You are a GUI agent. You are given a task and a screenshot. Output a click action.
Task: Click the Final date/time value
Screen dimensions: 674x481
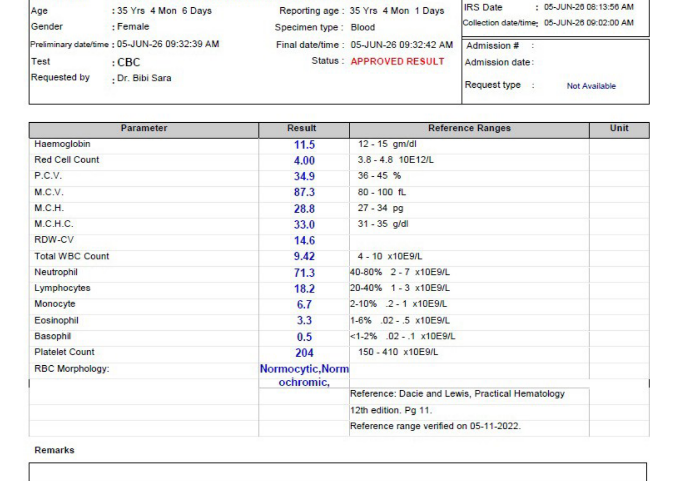point(401,45)
